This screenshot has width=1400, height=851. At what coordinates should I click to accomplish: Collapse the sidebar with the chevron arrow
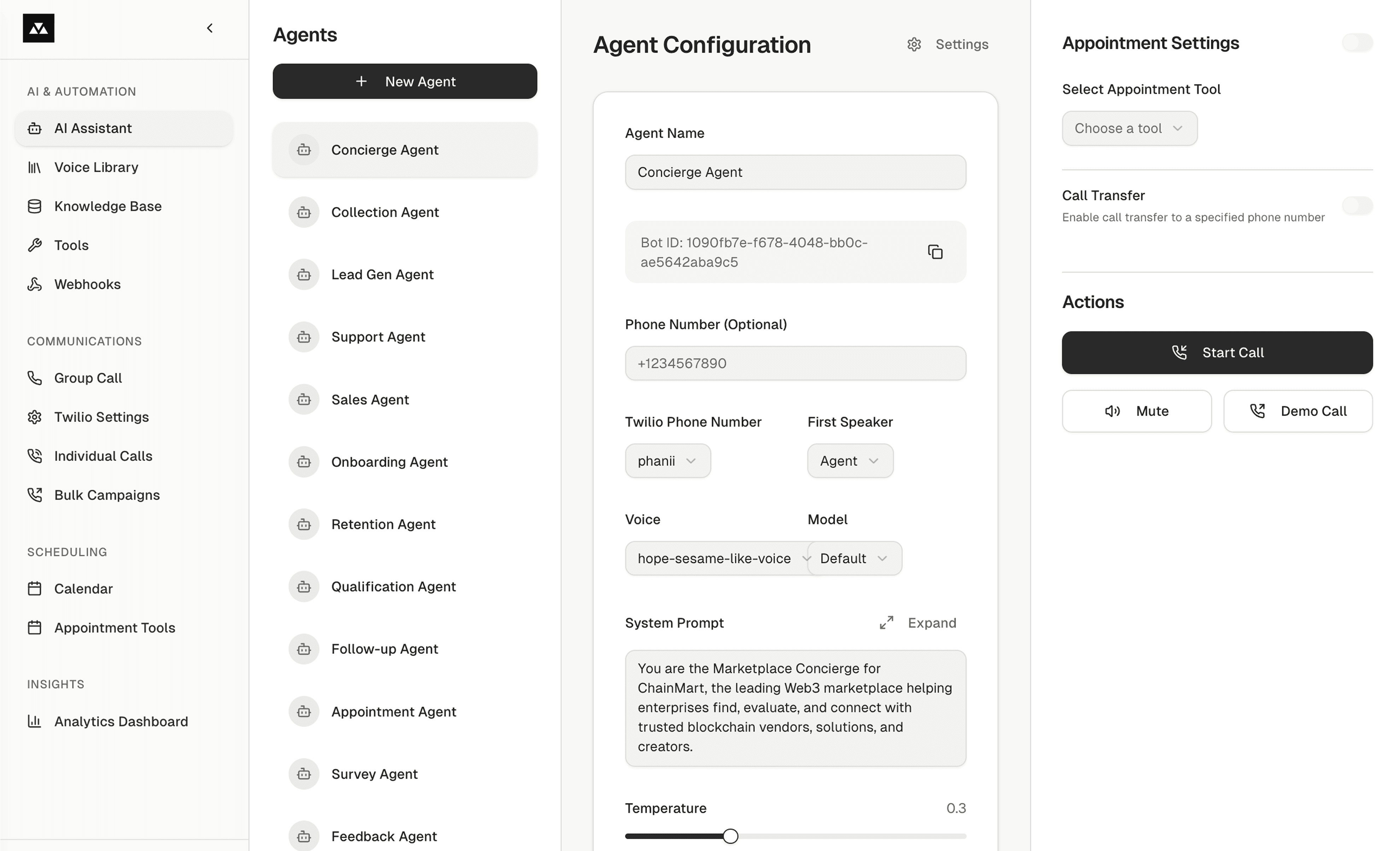point(210,28)
